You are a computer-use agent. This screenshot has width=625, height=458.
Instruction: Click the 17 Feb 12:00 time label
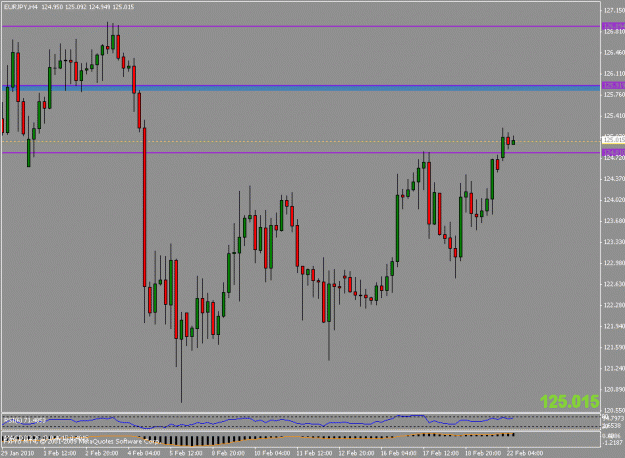(441, 453)
